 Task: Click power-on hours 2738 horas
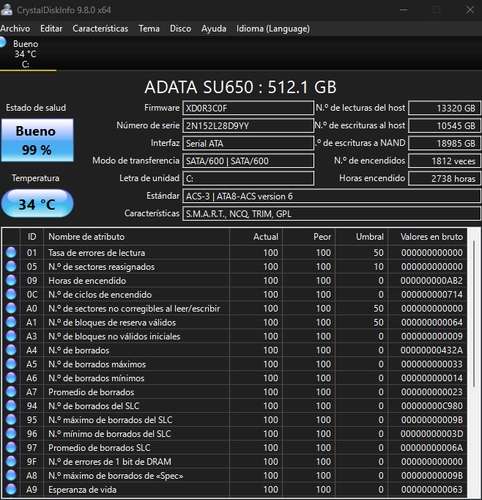coord(444,179)
